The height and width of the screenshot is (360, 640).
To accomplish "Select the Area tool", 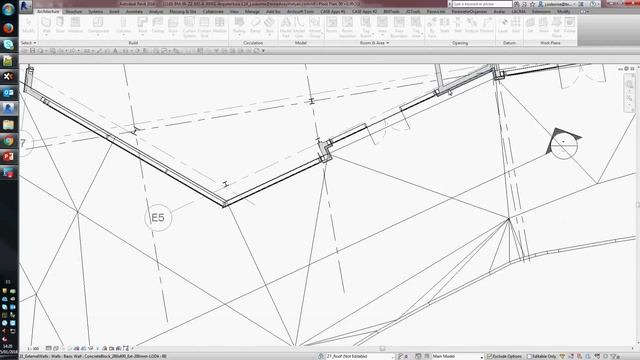I will pos(382,24).
